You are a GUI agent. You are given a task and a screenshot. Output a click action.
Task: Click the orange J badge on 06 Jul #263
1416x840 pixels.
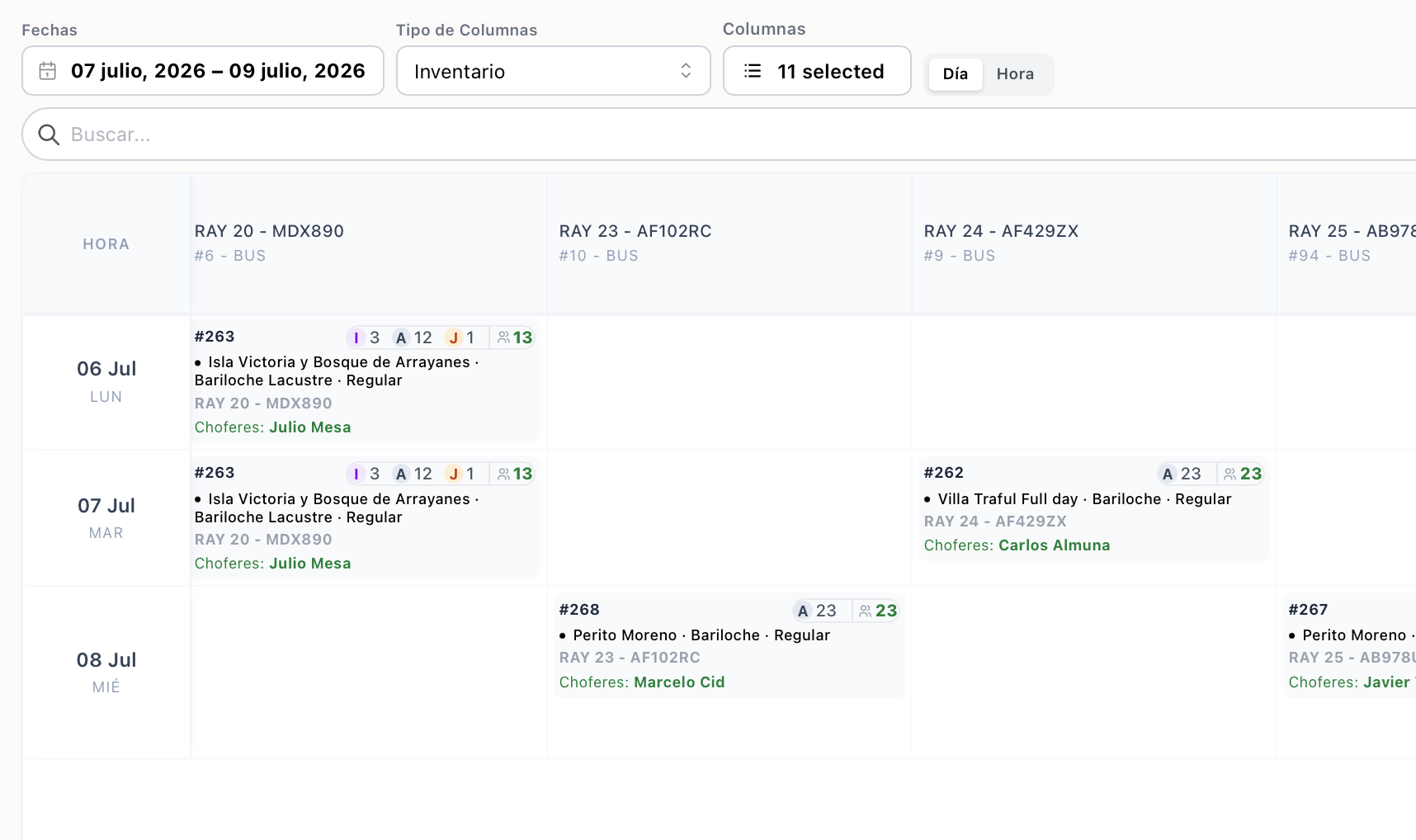pos(453,337)
